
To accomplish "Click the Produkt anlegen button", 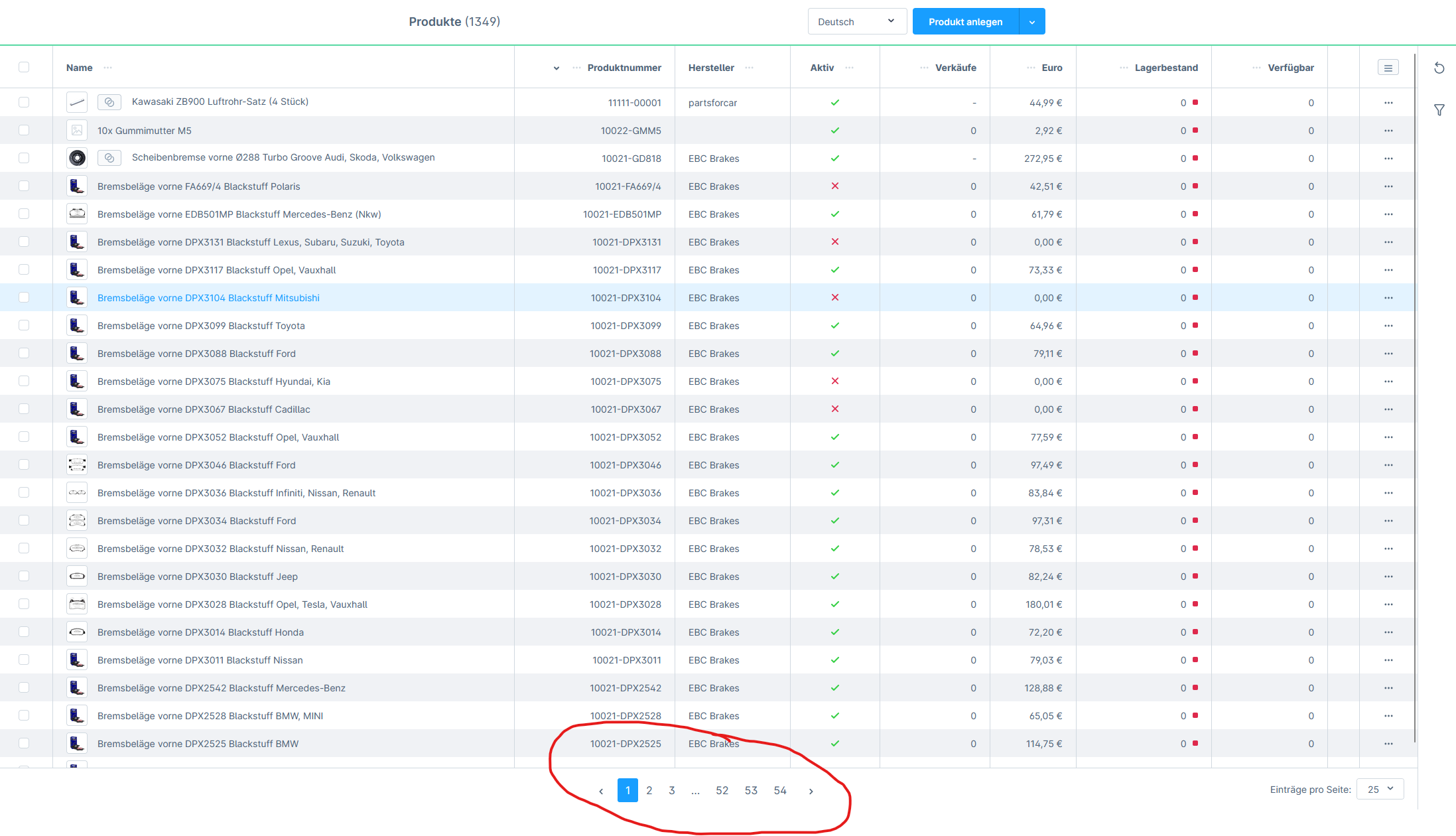I will [x=965, y=22].
